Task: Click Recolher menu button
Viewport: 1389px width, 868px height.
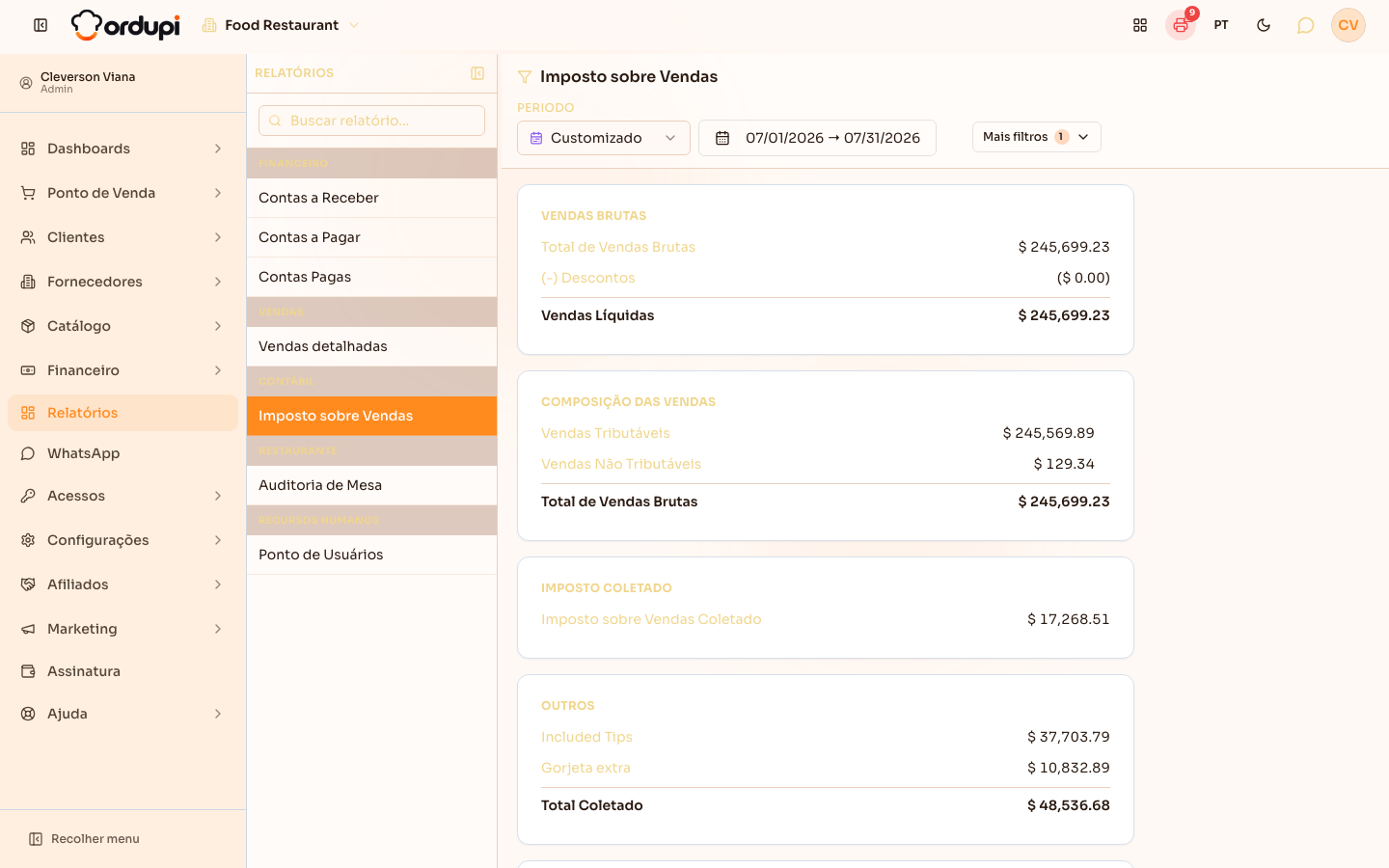Action: [85, 839]
